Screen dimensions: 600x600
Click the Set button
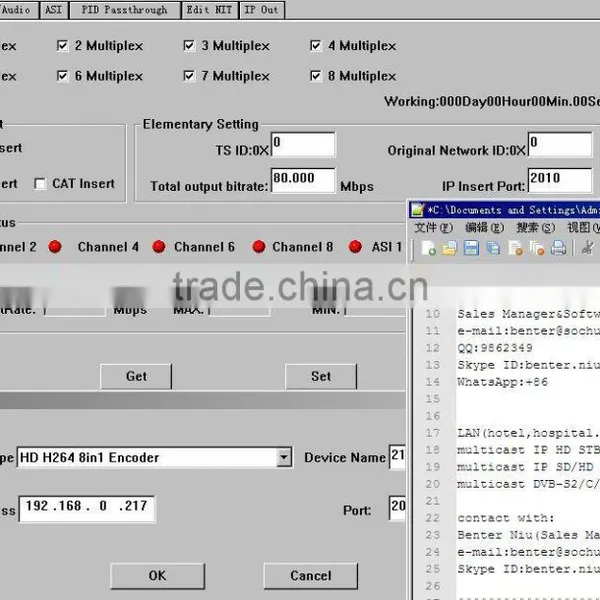tap(321, 377)
